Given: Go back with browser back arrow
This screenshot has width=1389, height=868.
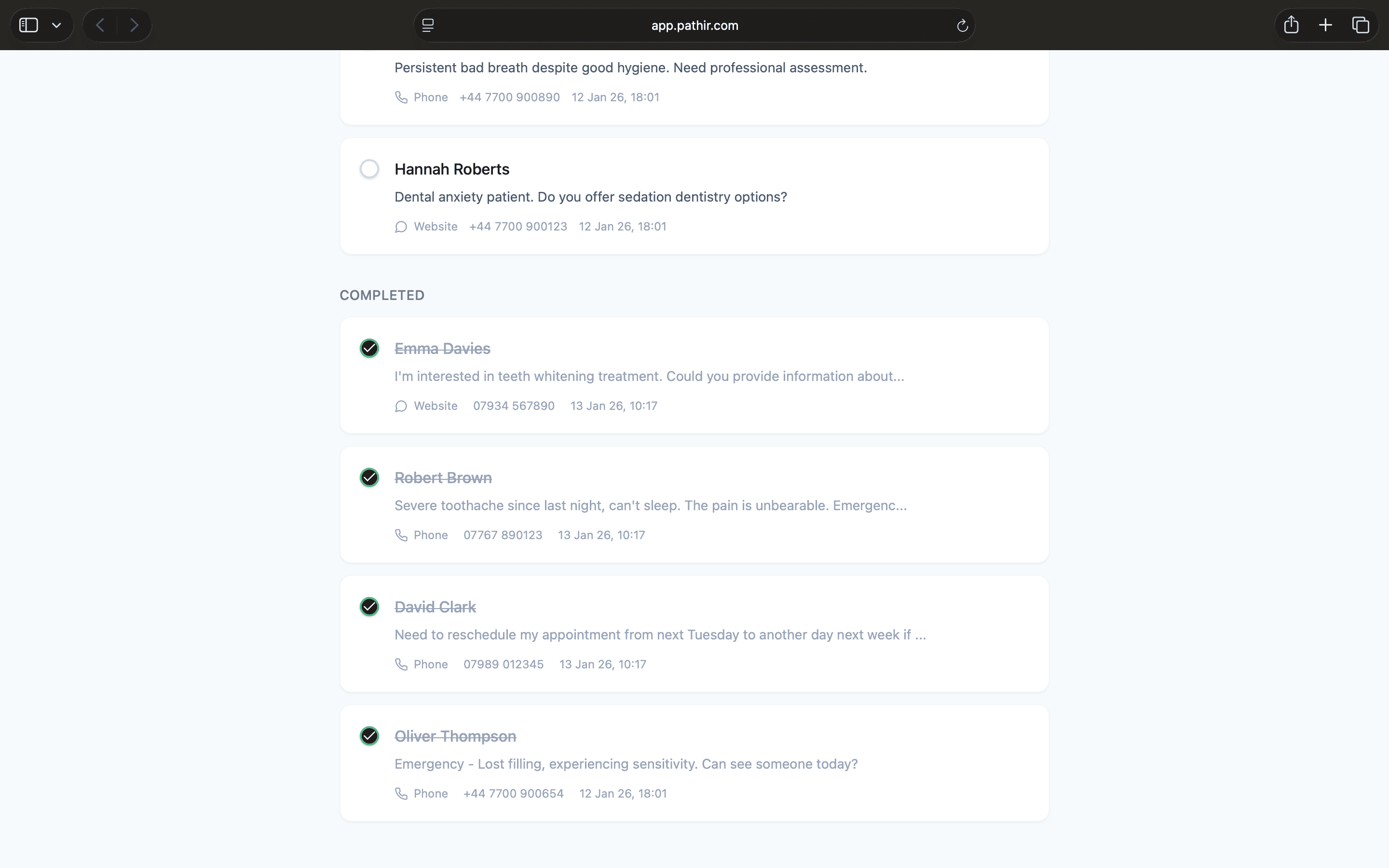Looking at the screenshot, I should [100, 25].
